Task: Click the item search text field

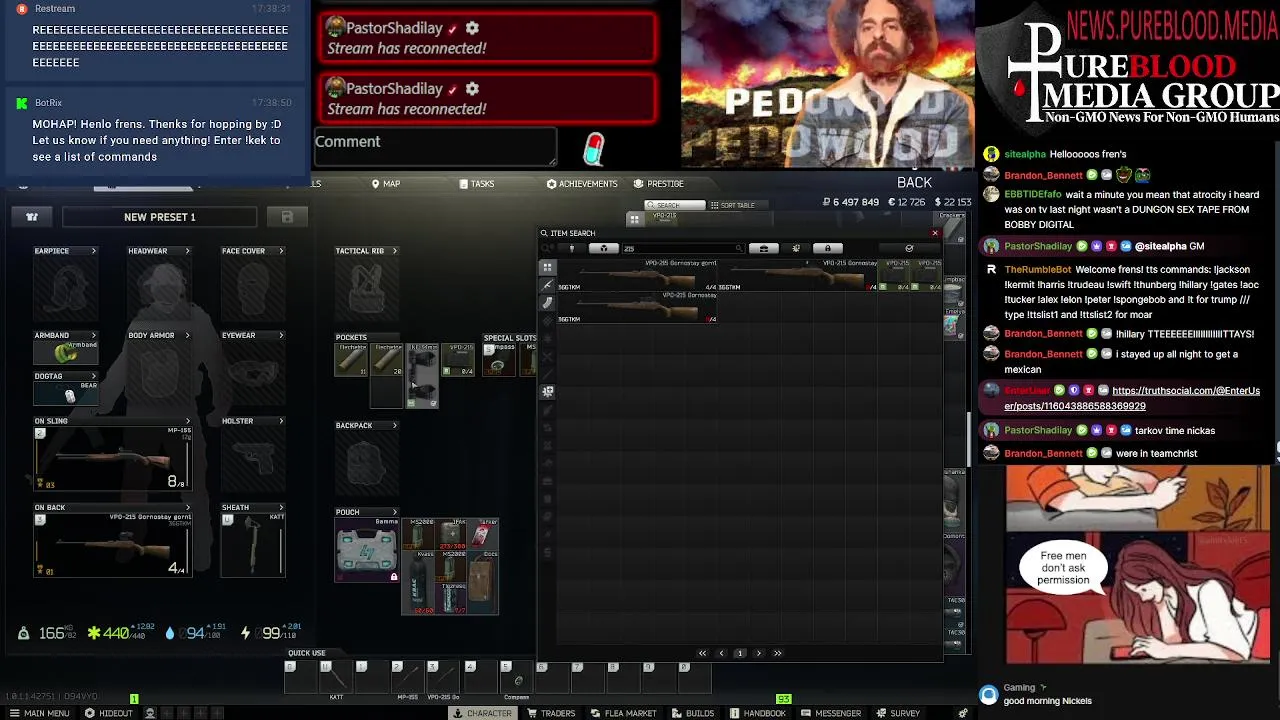Action: tap(683, 248)
